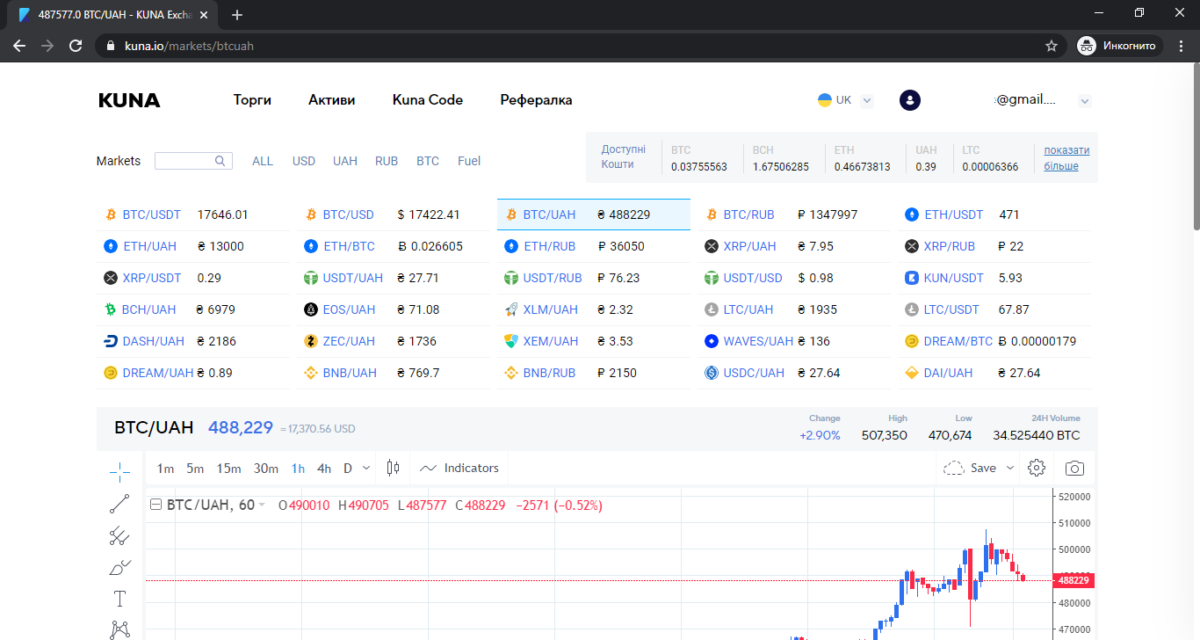This screenshot has width=1200, height=640.
Task: Show ALL markets filter
Action: (x=262, y=161)
